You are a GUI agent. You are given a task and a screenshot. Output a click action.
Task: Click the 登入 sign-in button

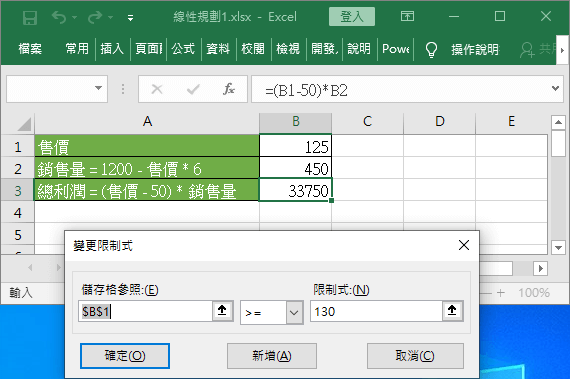(x=352, y=17)
